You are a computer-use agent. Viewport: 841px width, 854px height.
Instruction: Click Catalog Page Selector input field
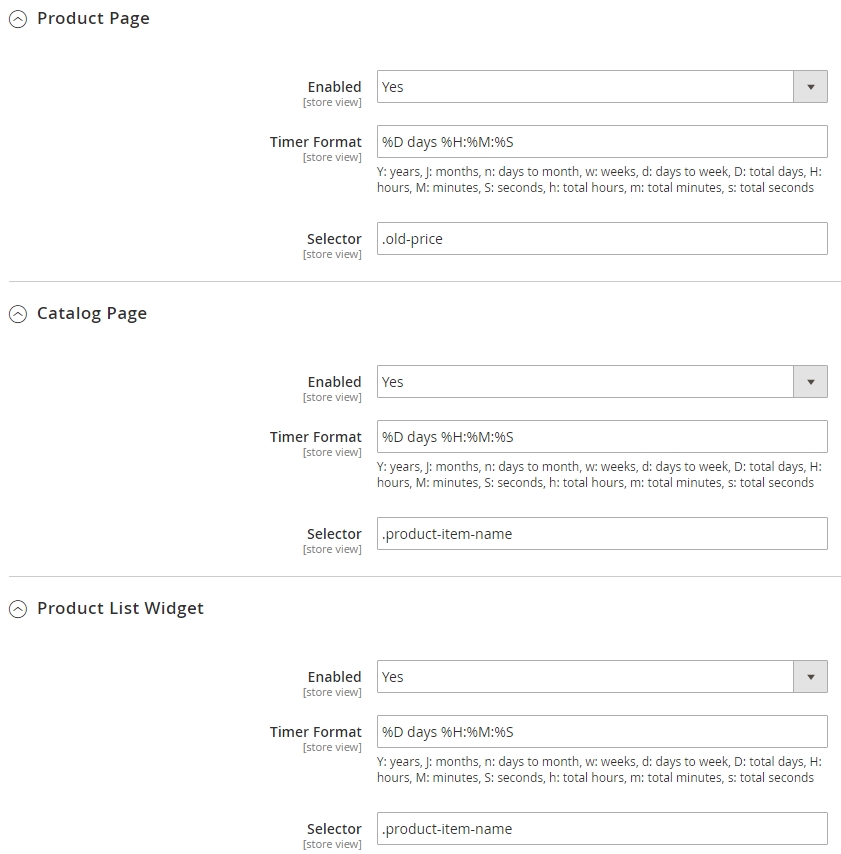[x=602, y=534]
